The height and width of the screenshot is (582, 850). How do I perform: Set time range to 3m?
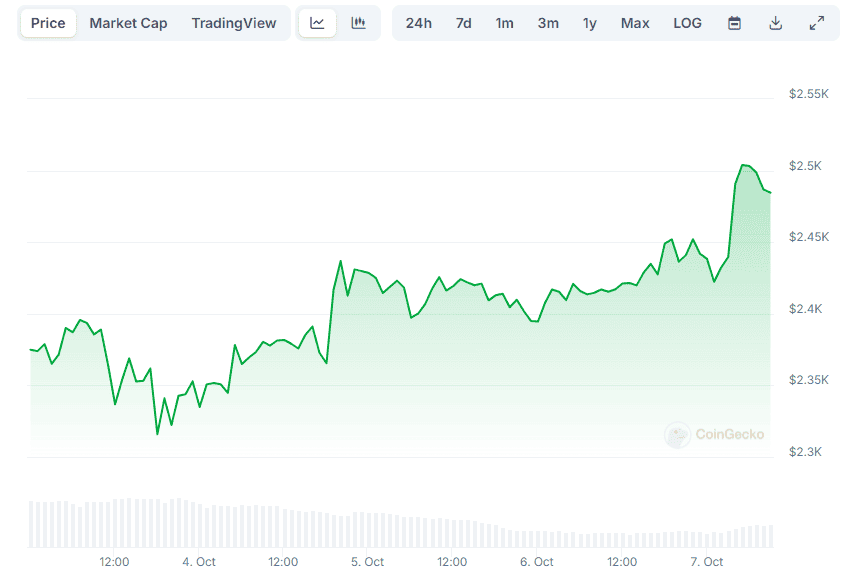pos(548,23)
